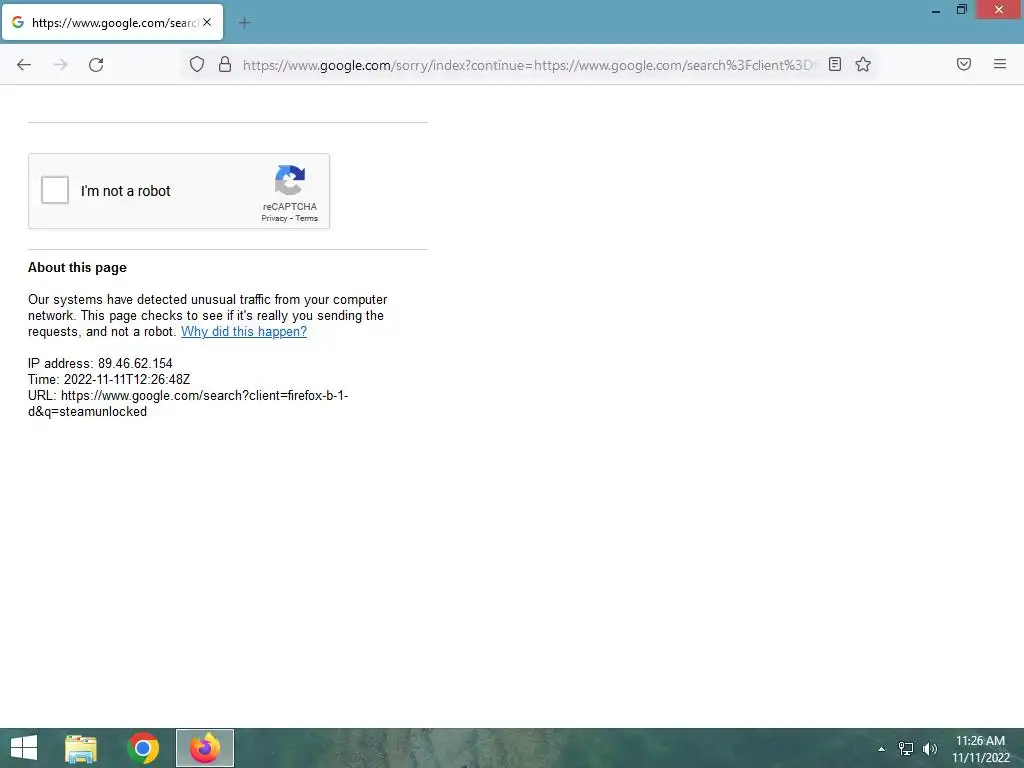
Task: Open the reCAPTCHA Terms link
Action: (306, 218)
